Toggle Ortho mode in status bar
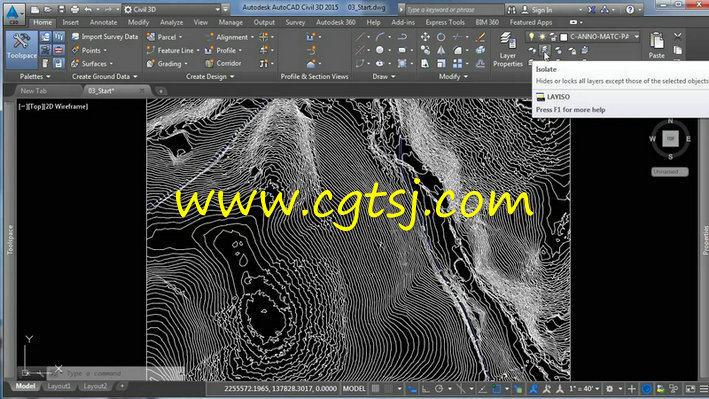 425,389
